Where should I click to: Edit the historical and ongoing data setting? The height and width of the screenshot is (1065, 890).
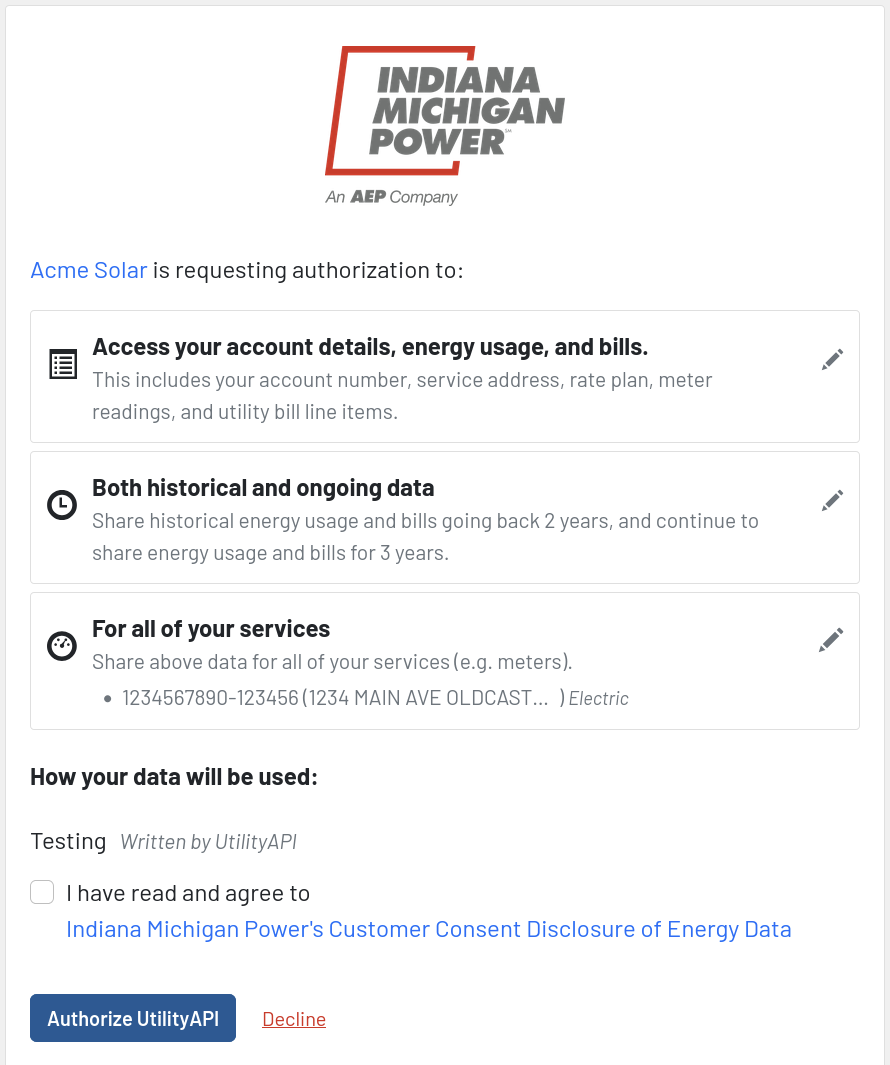(832, 501)
